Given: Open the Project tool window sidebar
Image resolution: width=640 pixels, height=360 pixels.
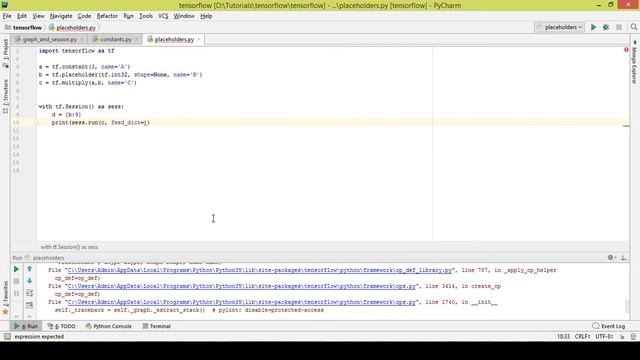Looking at the screenshot, I should [x=5, y=53].
